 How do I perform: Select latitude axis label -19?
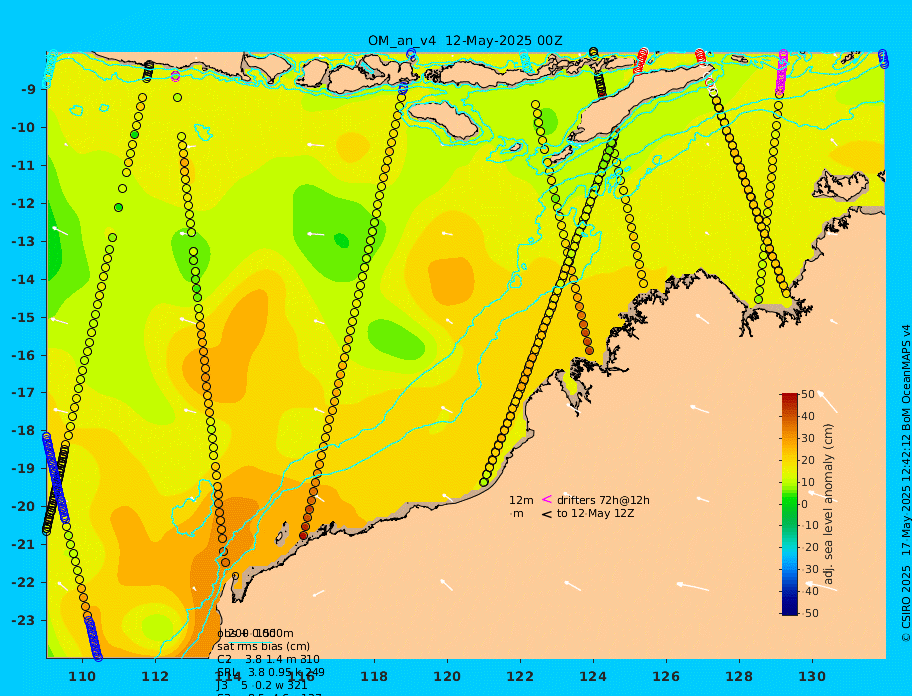click(x=23, y=469)
